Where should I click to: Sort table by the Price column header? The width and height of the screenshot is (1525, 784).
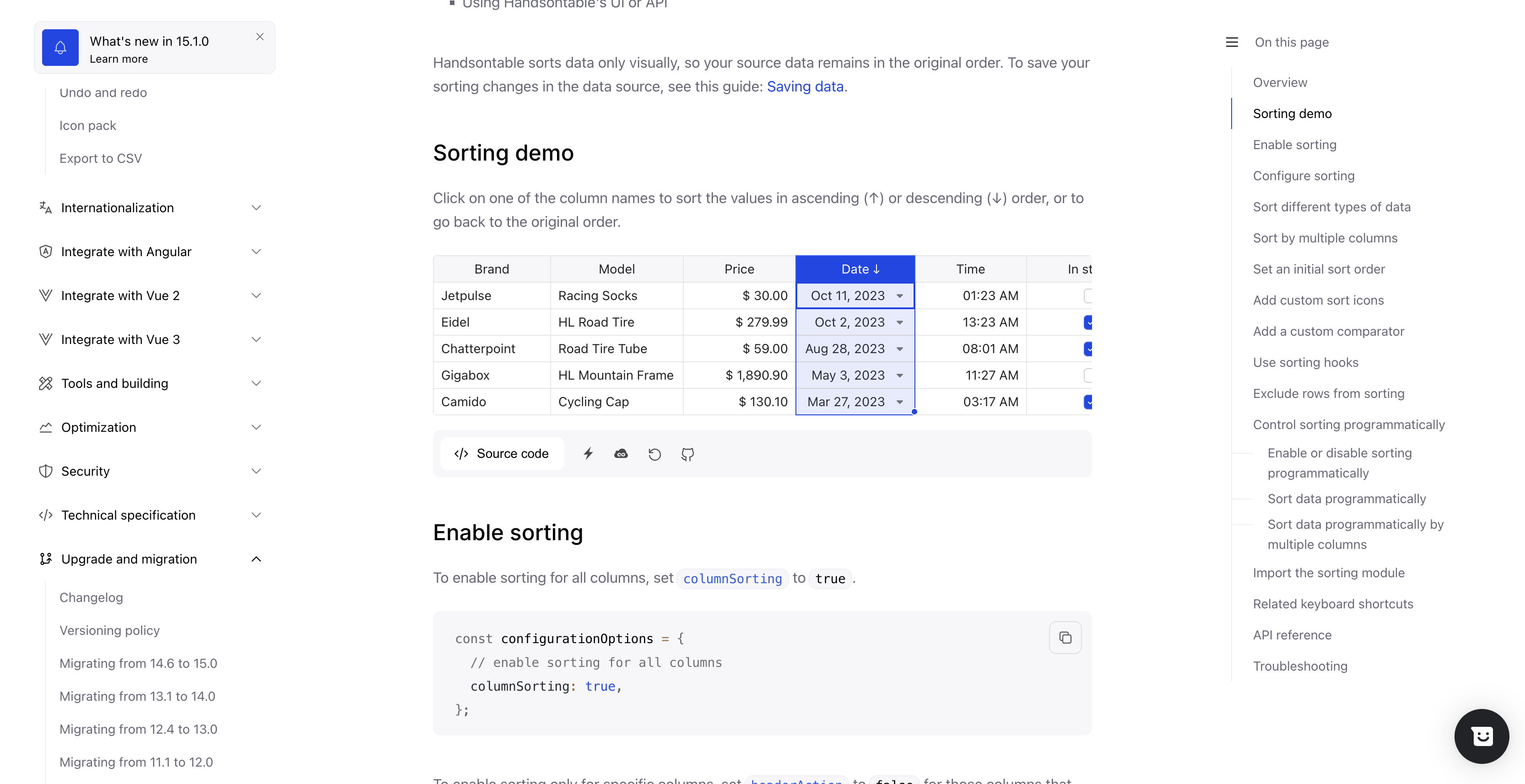coord(739,269)
